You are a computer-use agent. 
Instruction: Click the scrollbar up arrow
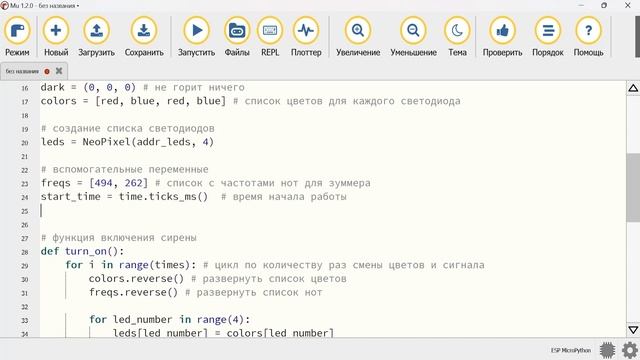click(x=633, y=88)
